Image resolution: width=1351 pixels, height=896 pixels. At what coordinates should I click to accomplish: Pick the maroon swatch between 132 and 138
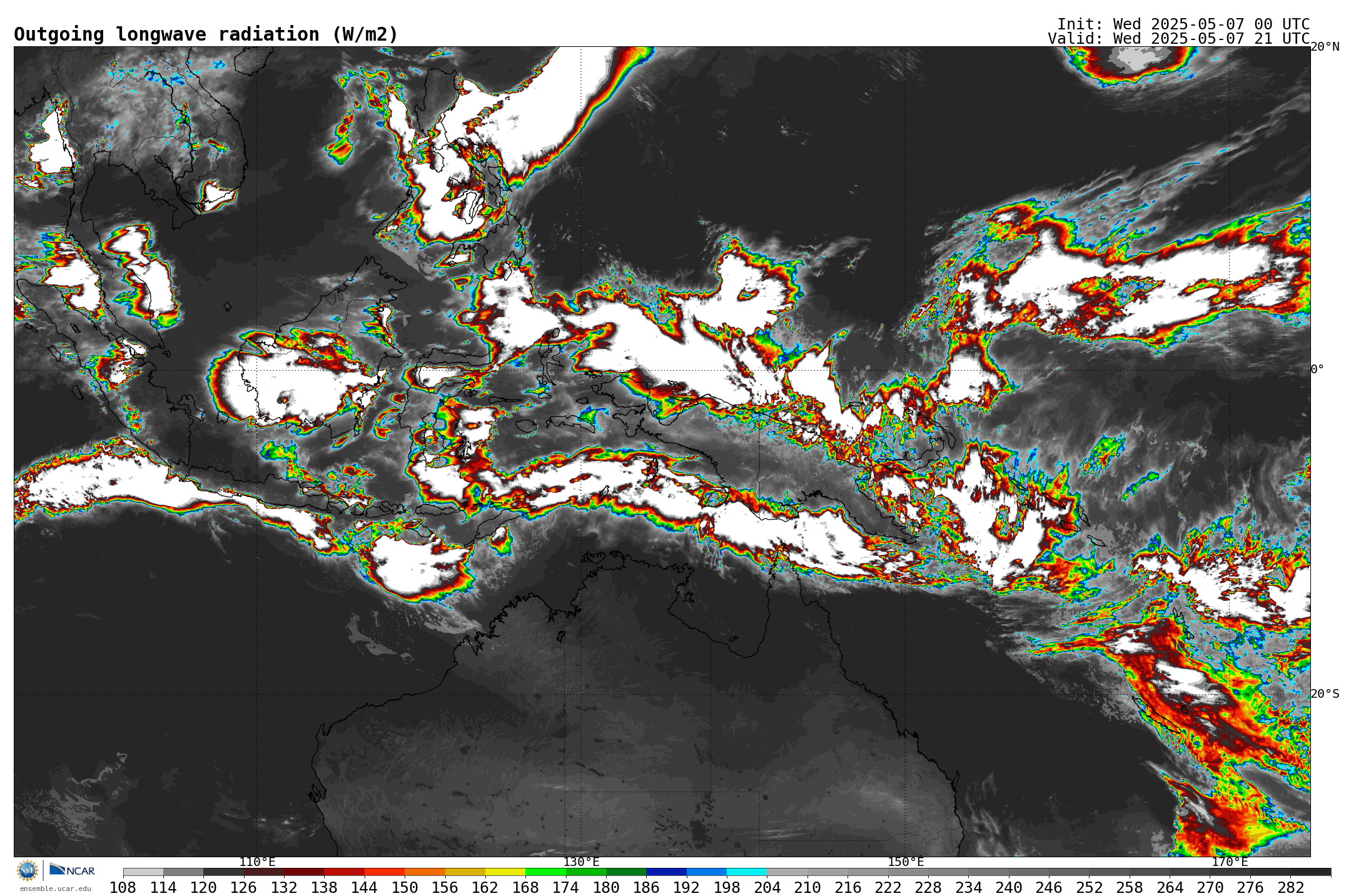(x=304, y=872)
